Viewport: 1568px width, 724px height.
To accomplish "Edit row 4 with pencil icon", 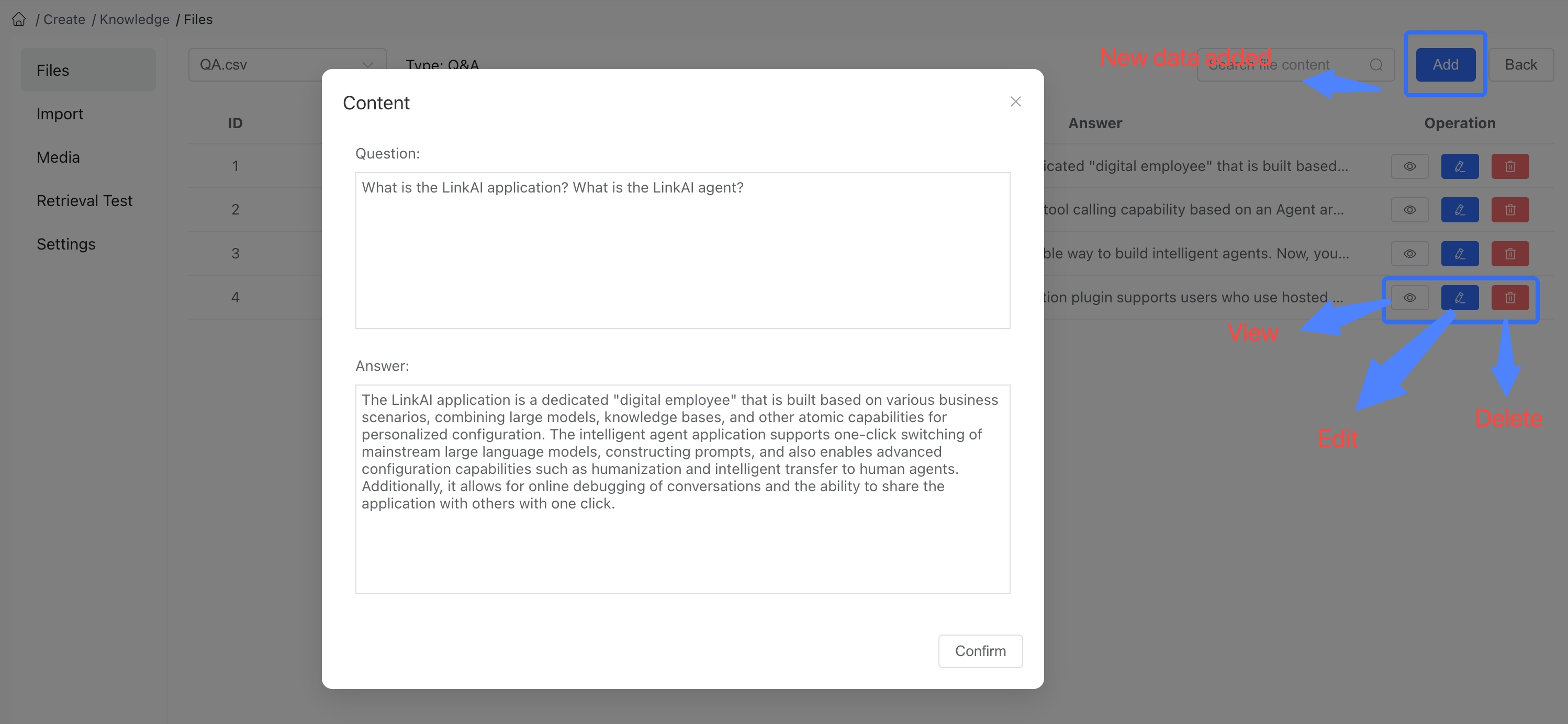I will pos(1460,298).
